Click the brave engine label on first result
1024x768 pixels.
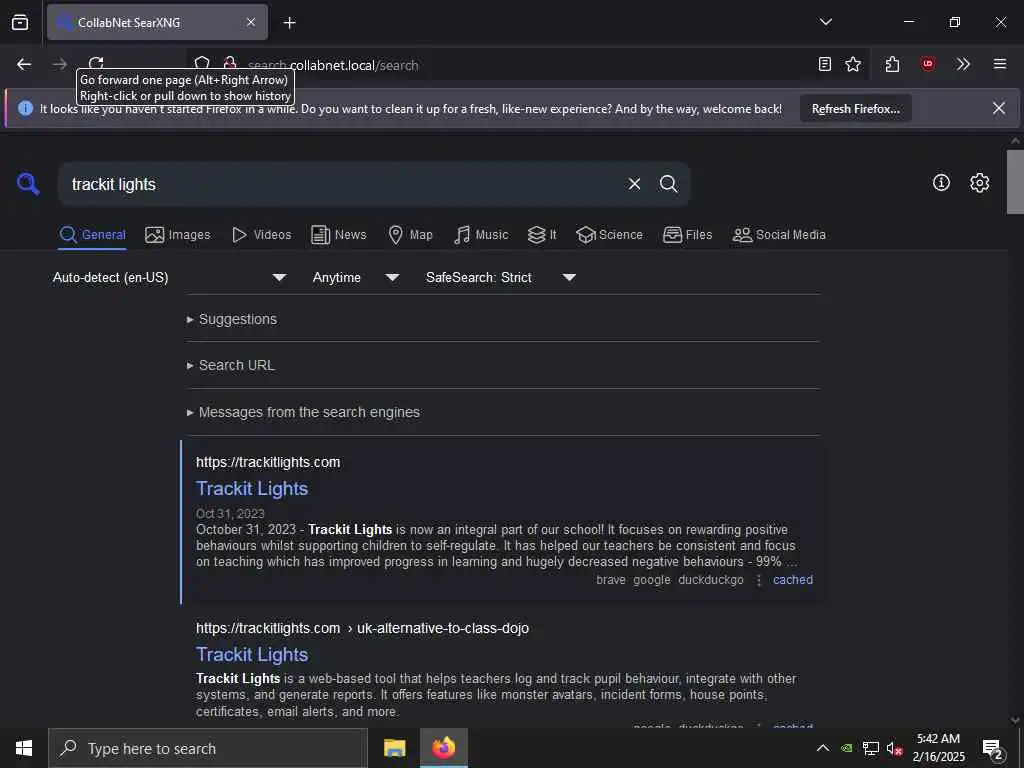click(611, 580)
